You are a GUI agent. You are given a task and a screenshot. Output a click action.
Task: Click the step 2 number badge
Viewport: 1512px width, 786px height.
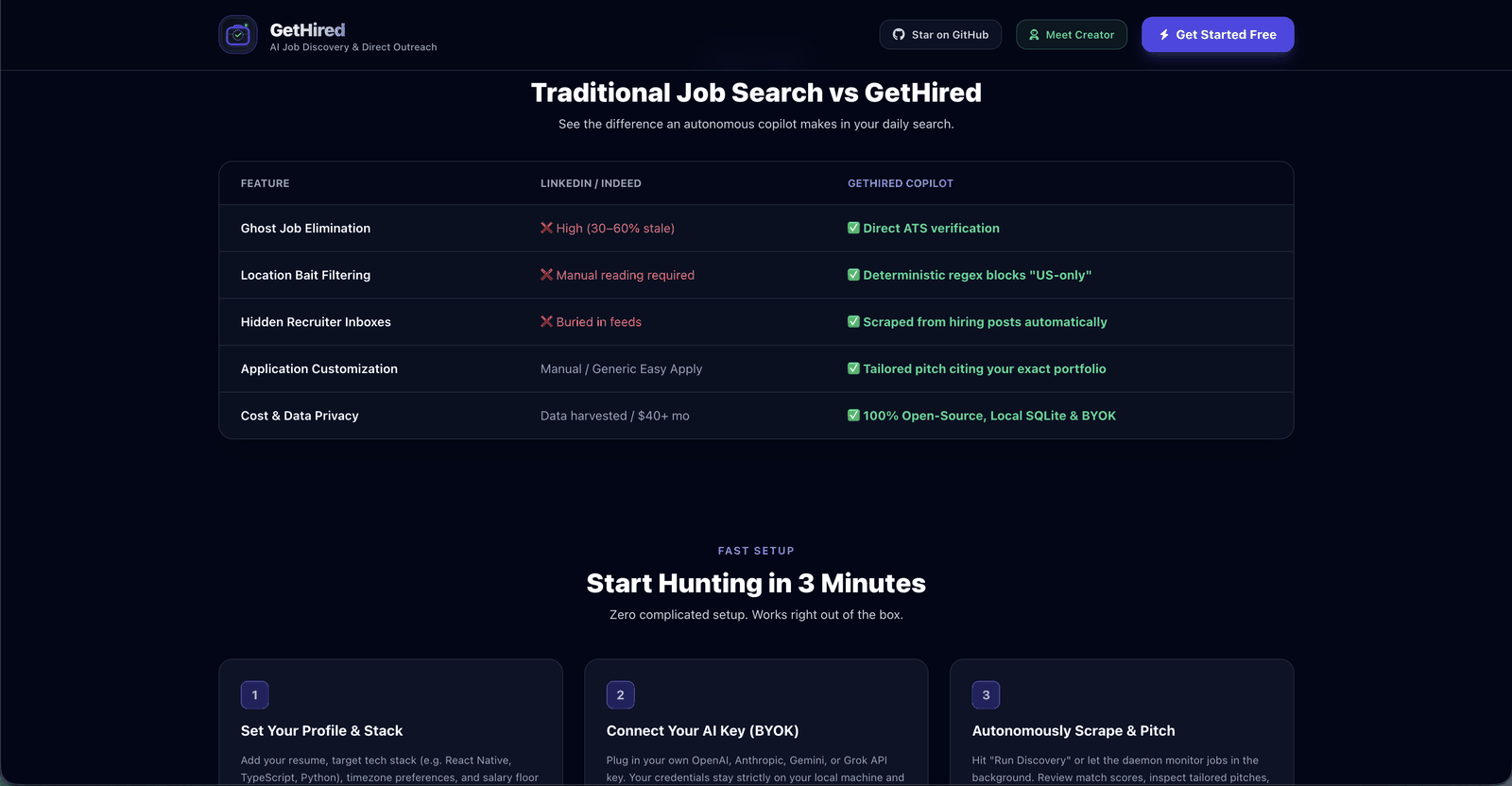tap(620, 695)
